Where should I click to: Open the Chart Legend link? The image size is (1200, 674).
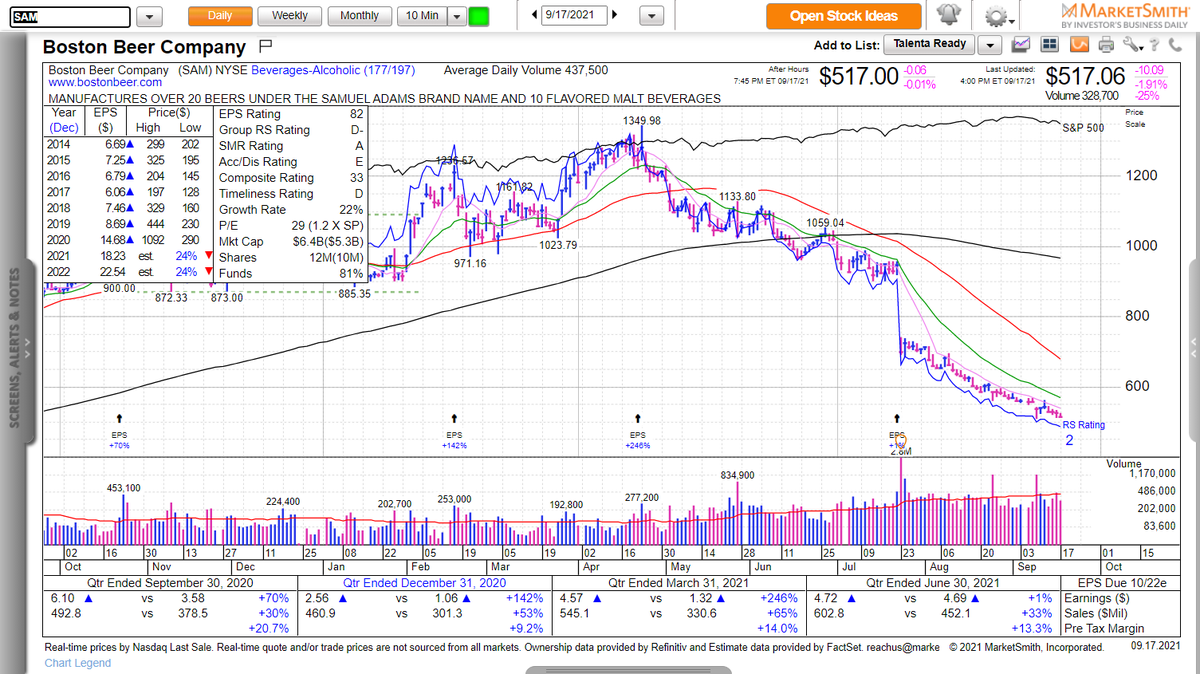pyautogui.click(x=78, y=663)
